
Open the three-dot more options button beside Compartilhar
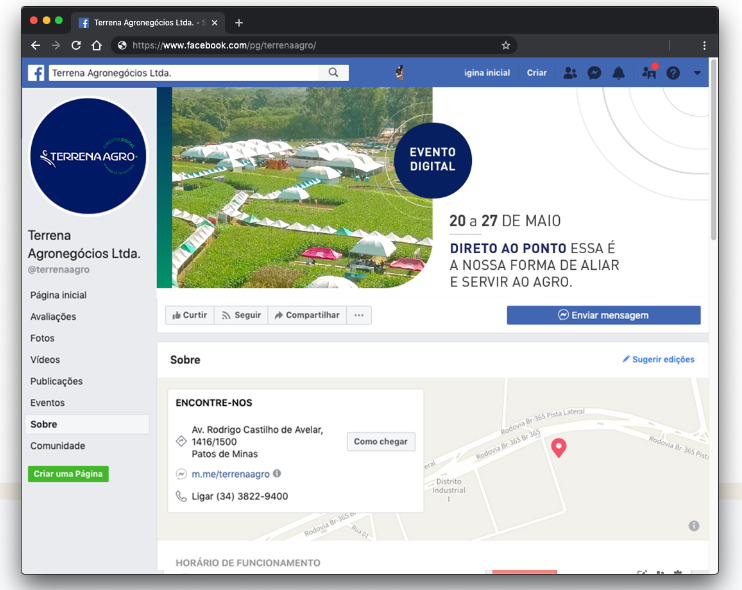click(x=359, y=315)
